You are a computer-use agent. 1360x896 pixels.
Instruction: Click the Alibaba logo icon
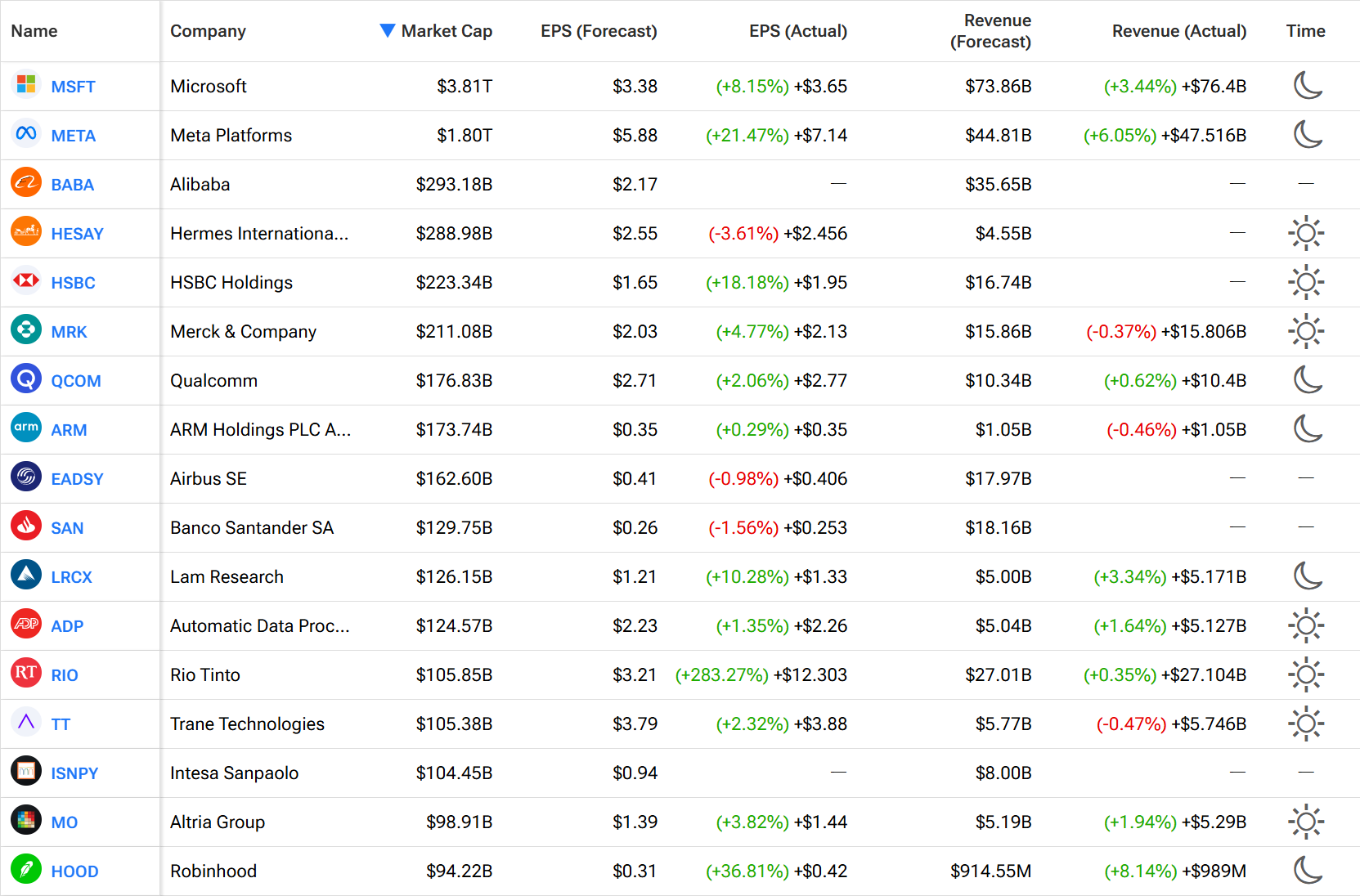pos(26,182)
